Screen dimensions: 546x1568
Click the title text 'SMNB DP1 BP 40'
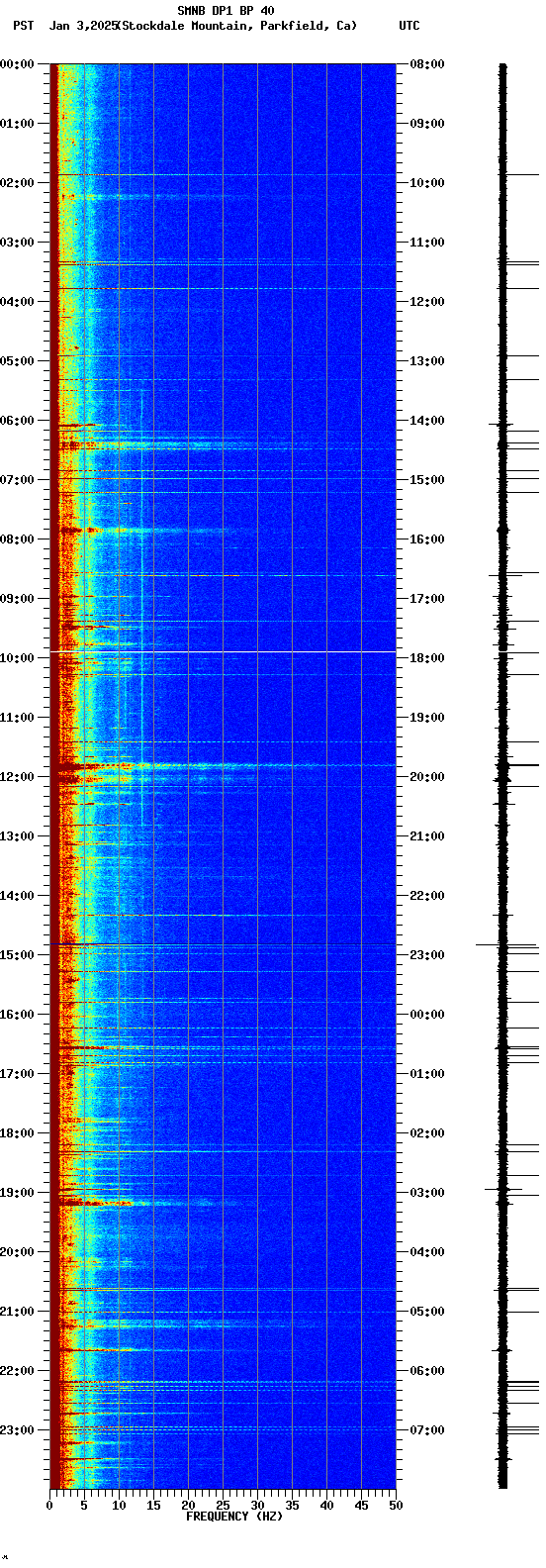click(x=226, y=11)
